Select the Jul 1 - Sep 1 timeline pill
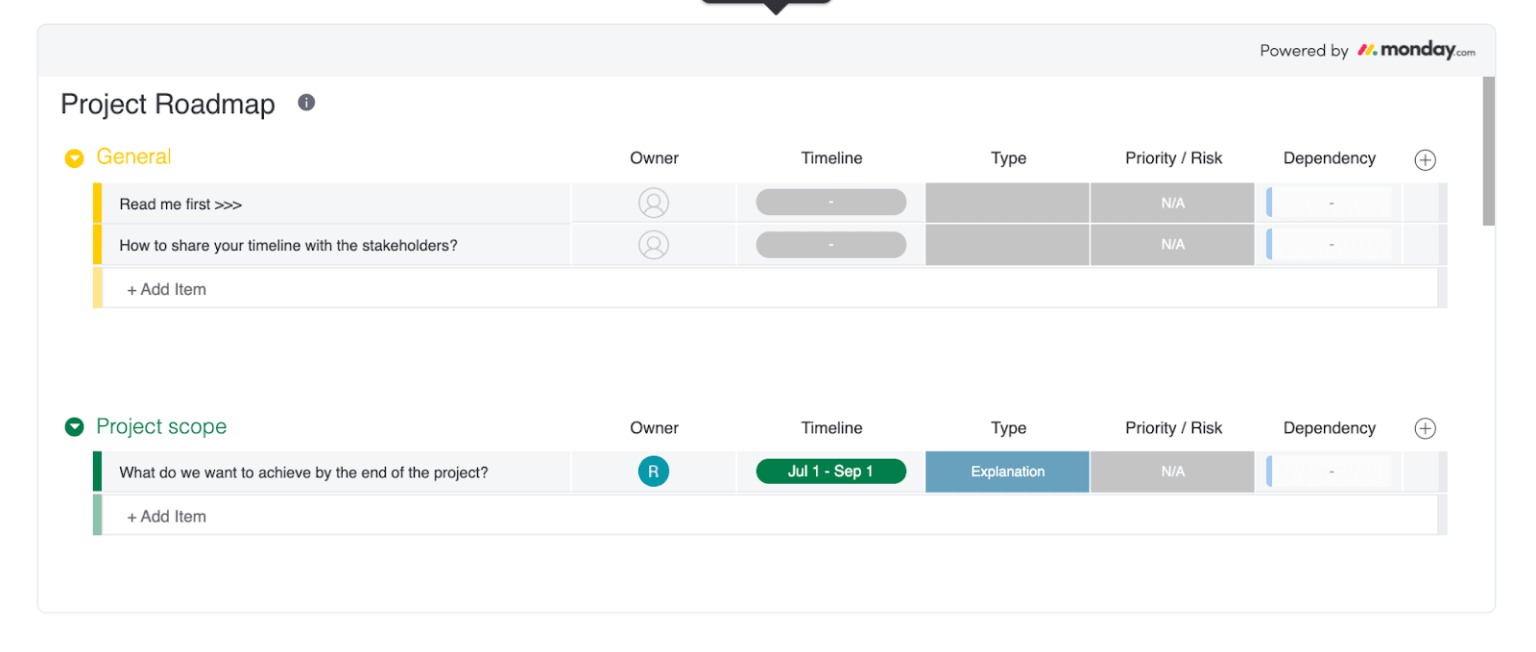 tap(830, 472)
